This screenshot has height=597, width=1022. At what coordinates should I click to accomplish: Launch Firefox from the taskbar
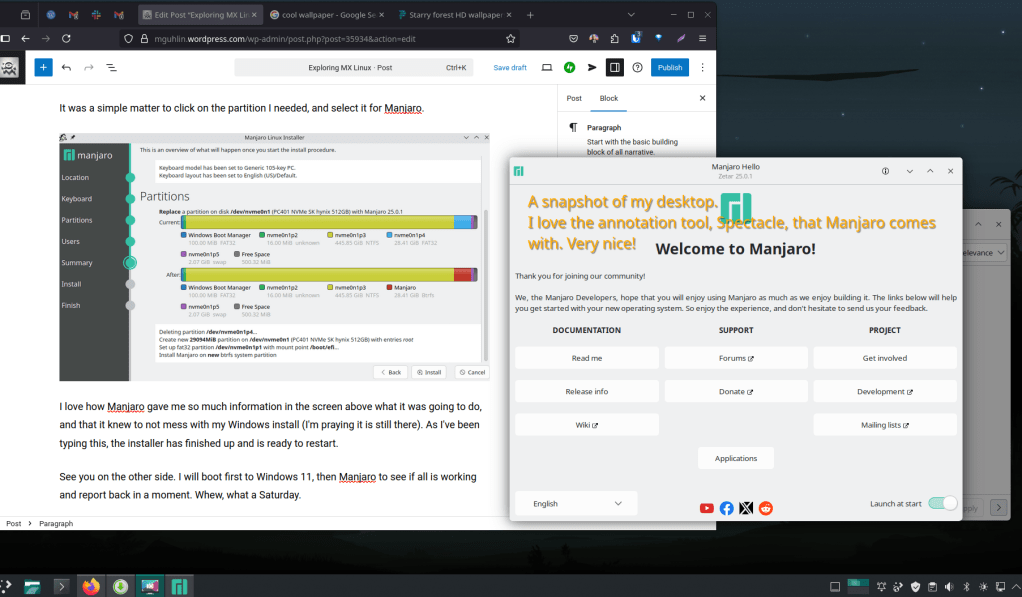(x=92, y=587)
